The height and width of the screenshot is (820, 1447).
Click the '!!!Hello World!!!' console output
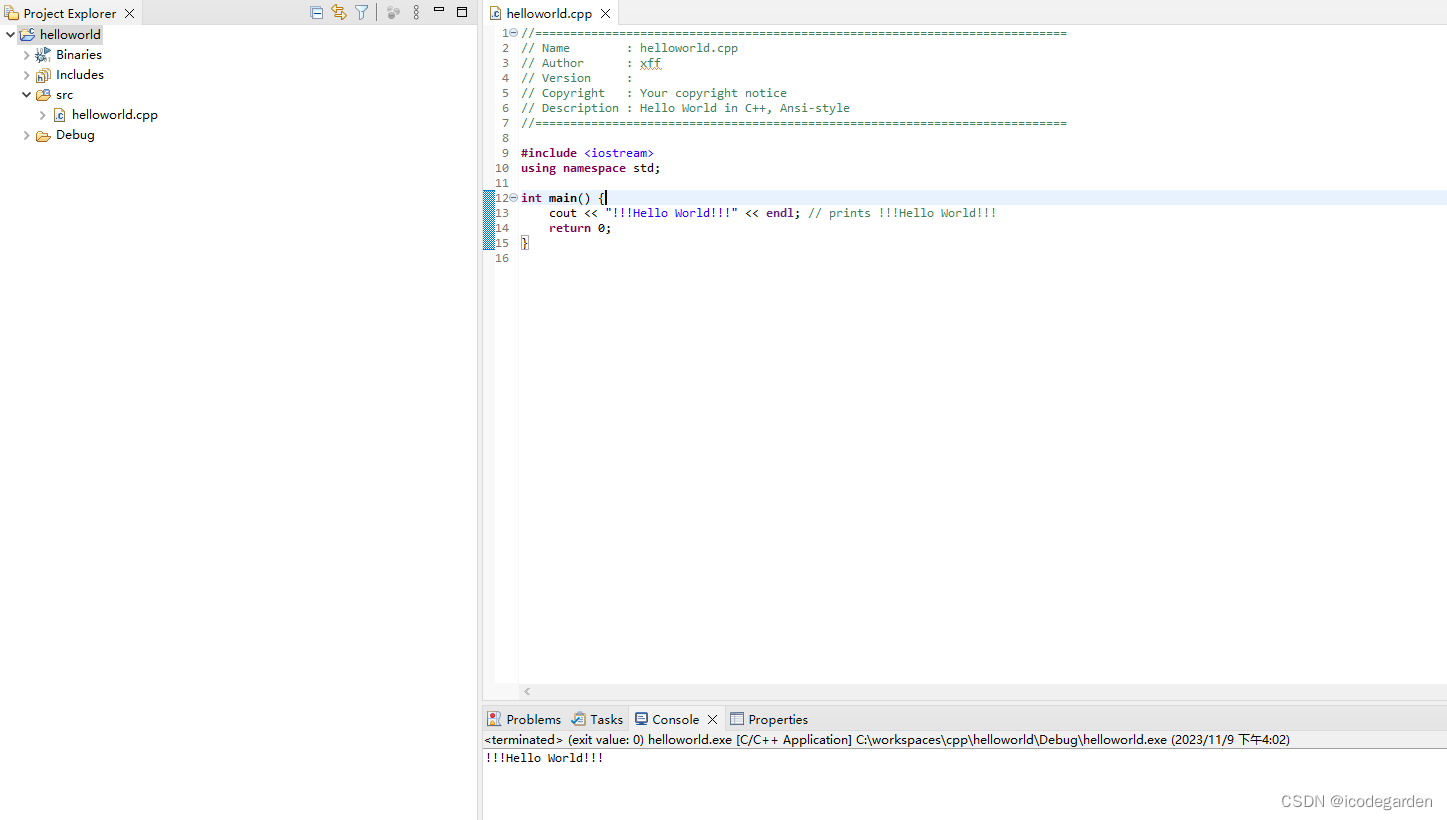(544, 758)
